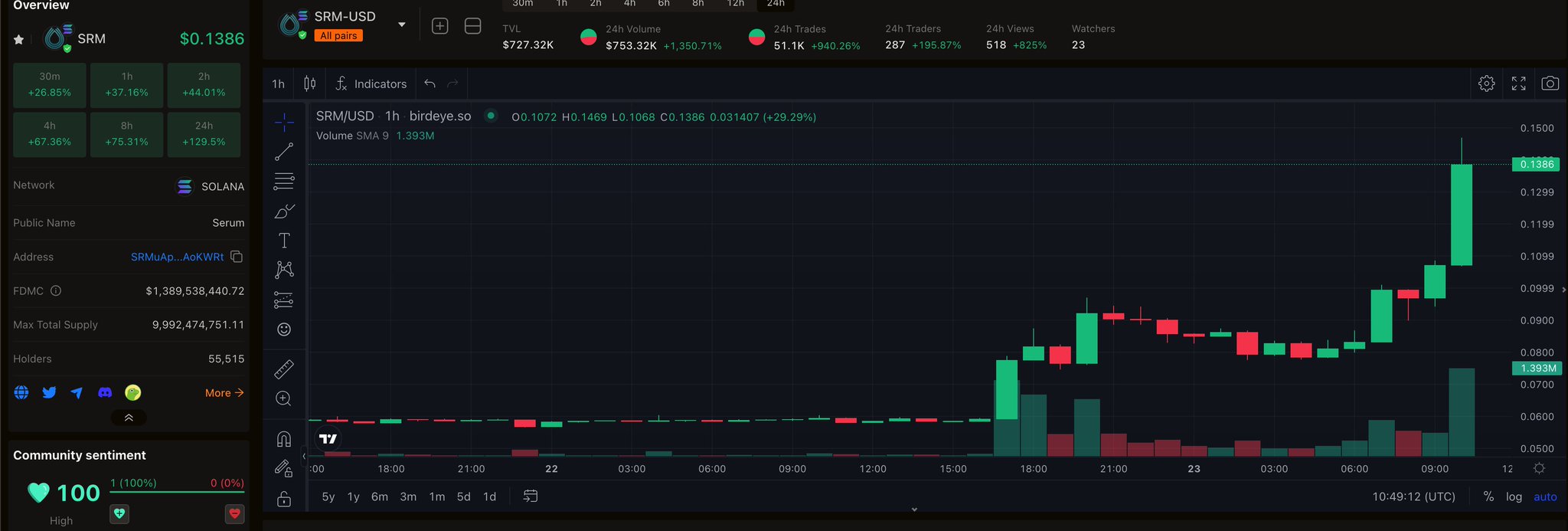Change the candlestick chart style
This screenshot has width=1568, height=531.
[x=310, y=84]
